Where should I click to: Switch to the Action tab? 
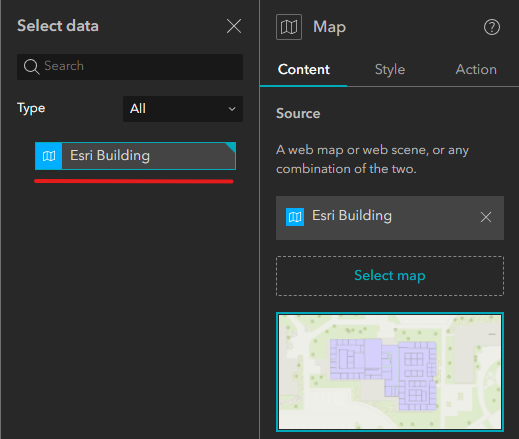476,70
